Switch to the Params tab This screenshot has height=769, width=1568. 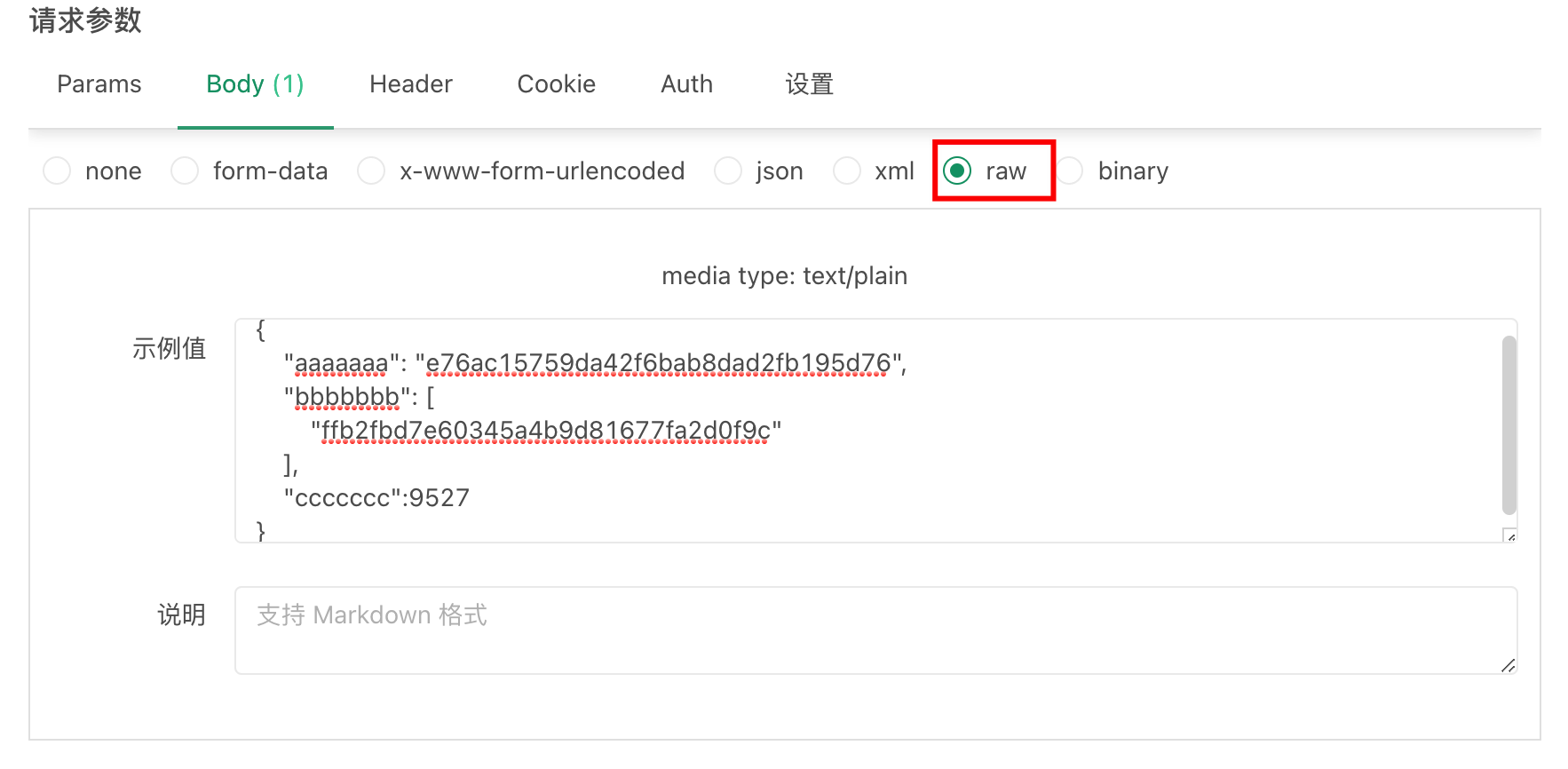click(99, 83)
